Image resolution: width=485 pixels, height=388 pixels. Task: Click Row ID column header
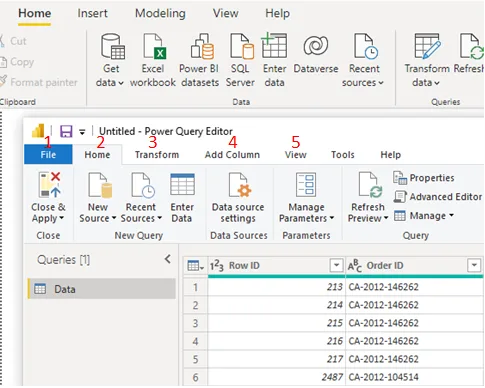276,266
